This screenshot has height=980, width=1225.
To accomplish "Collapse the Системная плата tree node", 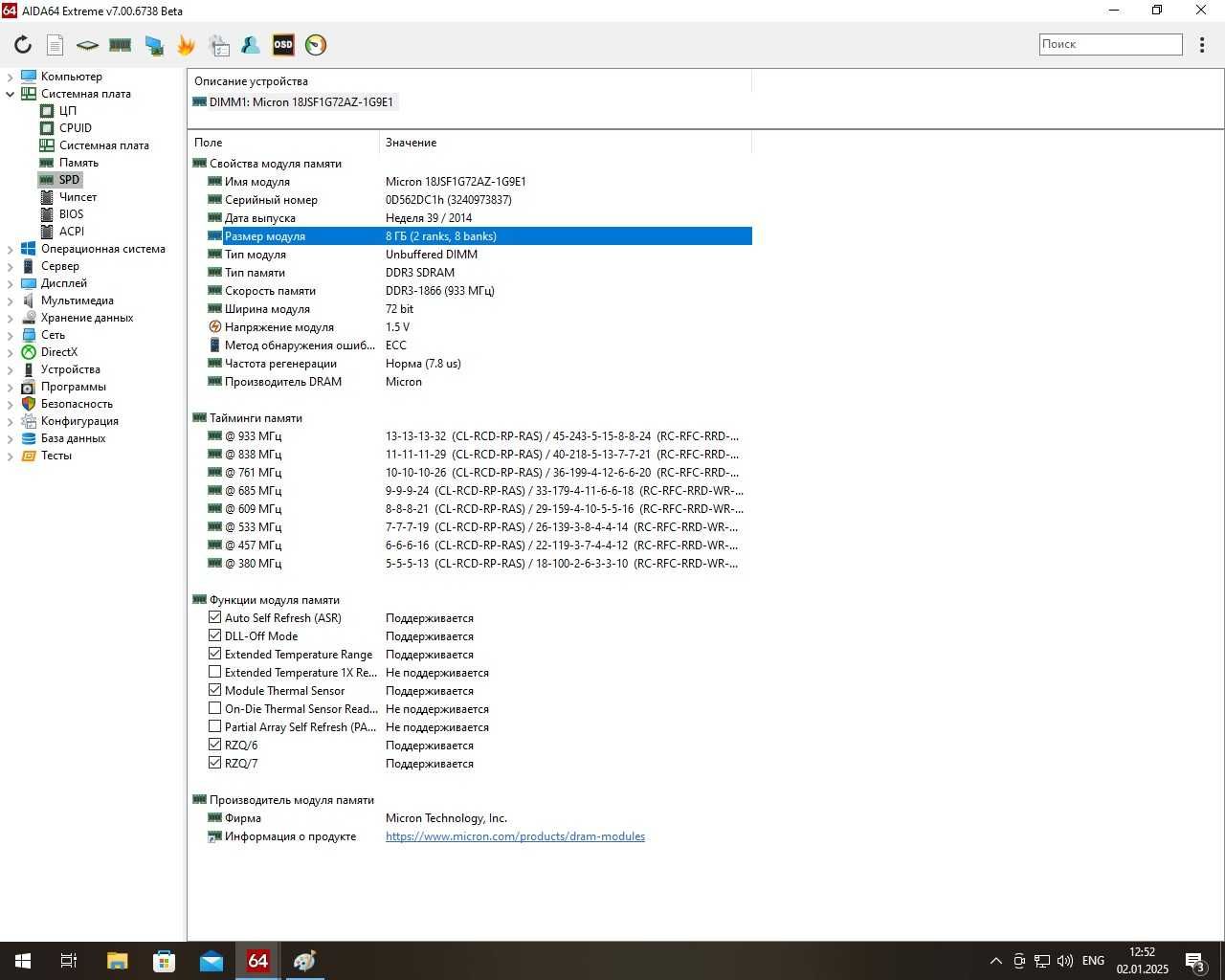I will tap(11, 94).
